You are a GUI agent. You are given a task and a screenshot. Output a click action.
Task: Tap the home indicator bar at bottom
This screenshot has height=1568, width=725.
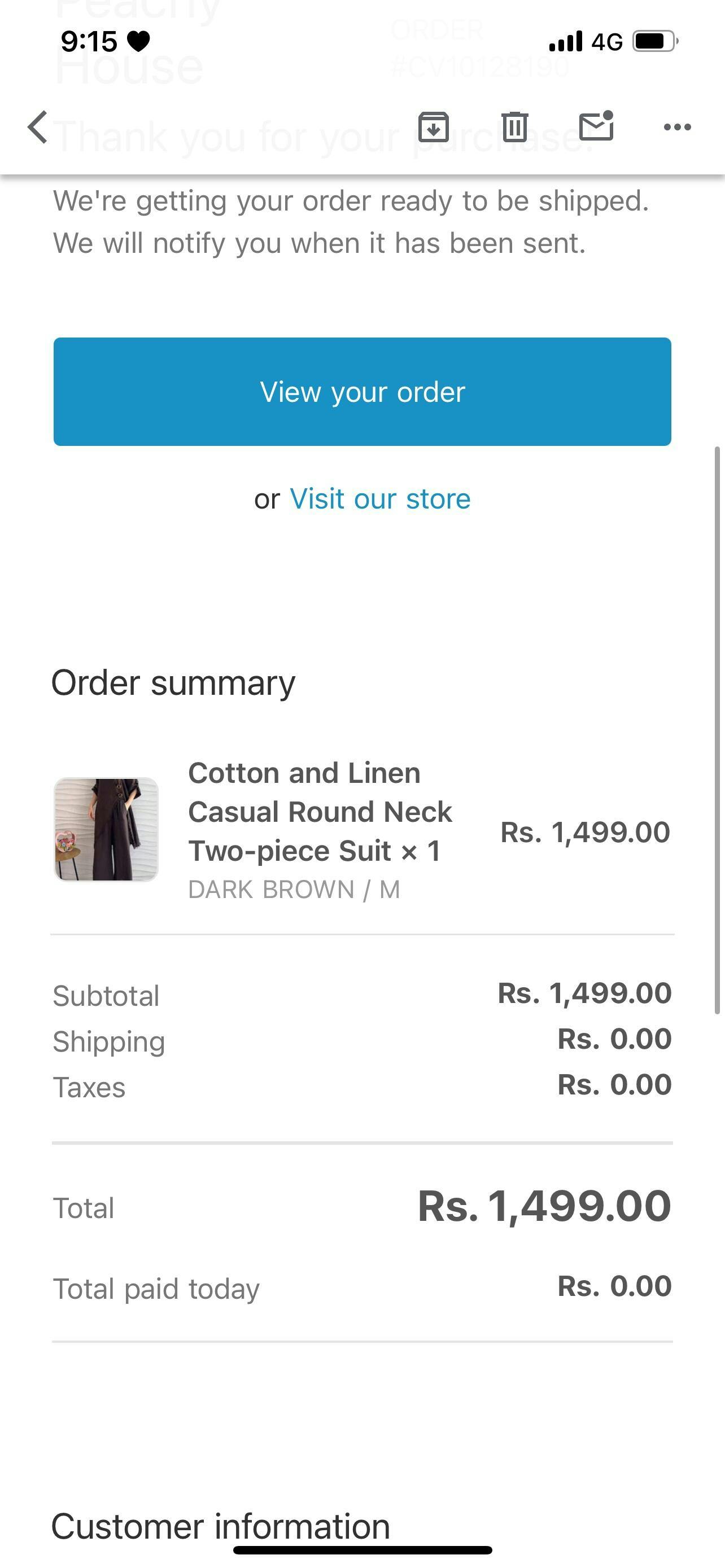[x=363, y=1550]
